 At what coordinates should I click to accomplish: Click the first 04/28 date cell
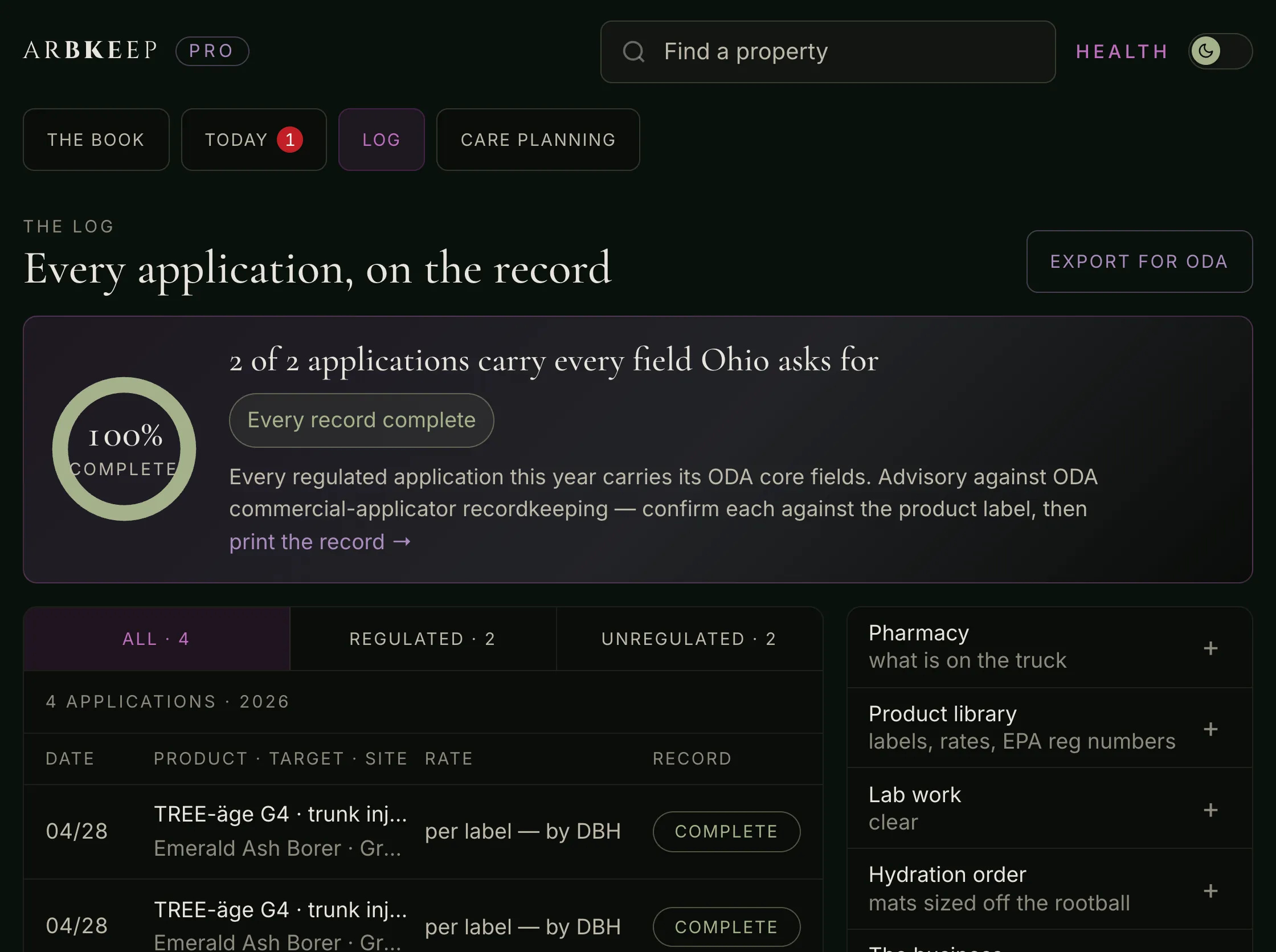tap(77, 832)
